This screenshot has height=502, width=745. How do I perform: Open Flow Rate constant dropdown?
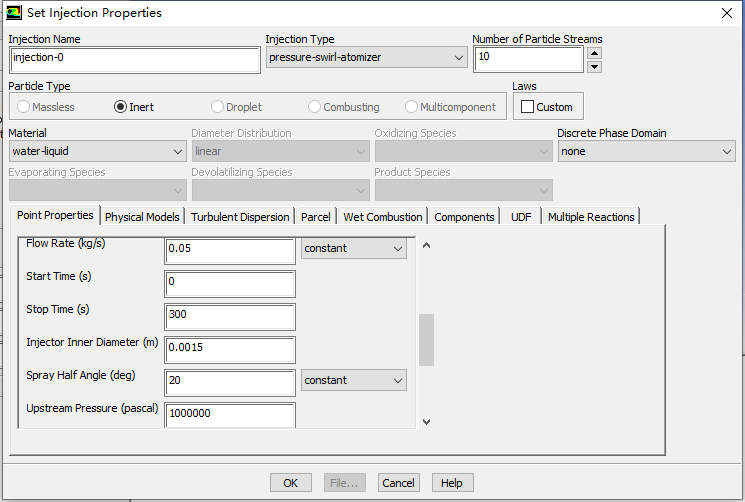pos(354,248)
